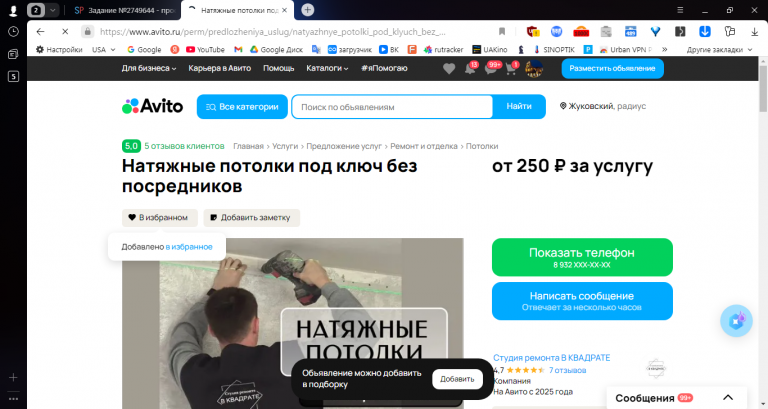Open the "Услуги" breadcrumb
768x409 pixels.
(285, 146)
